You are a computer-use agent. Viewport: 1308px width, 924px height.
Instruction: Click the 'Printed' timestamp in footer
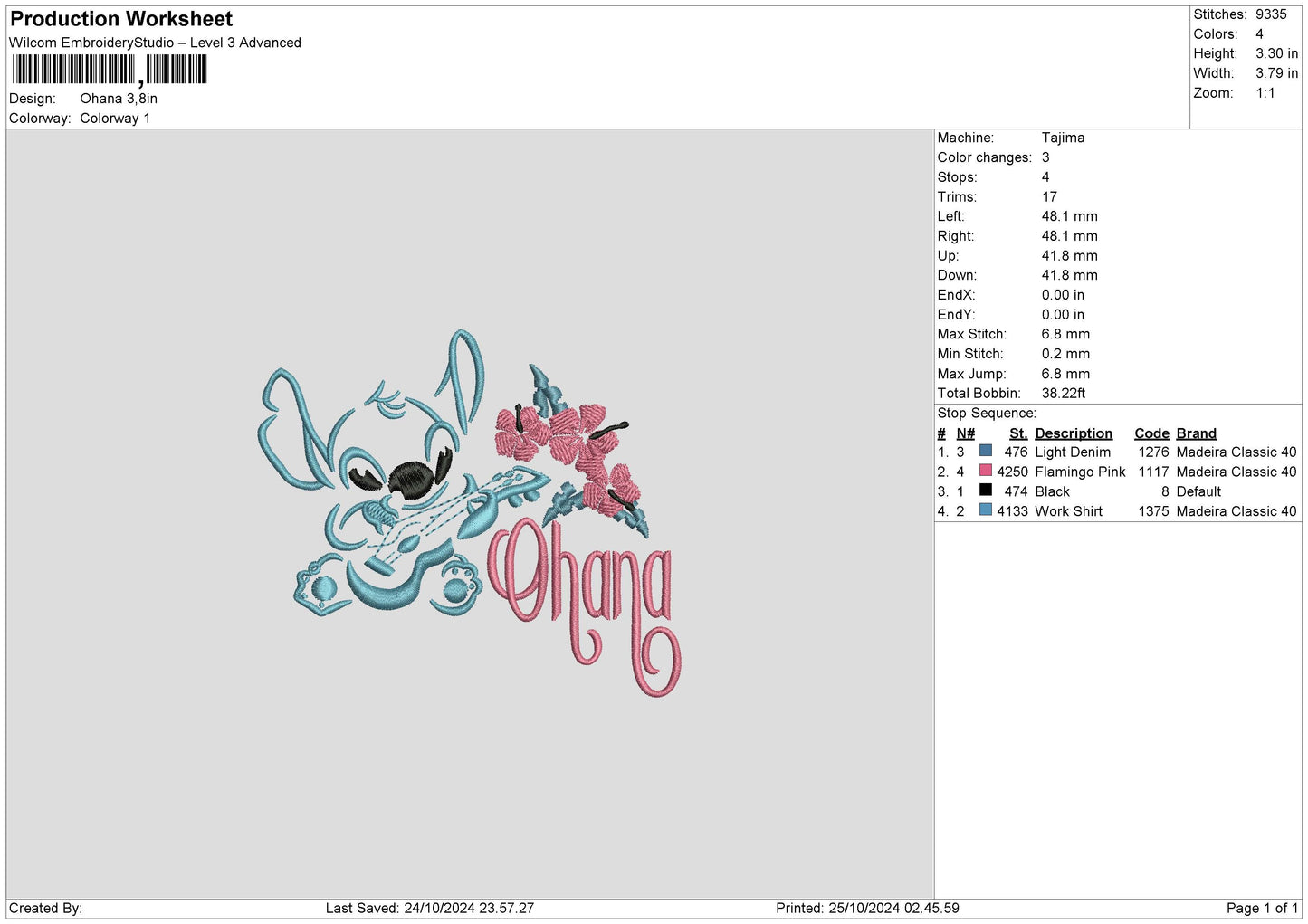click(867, 908)
